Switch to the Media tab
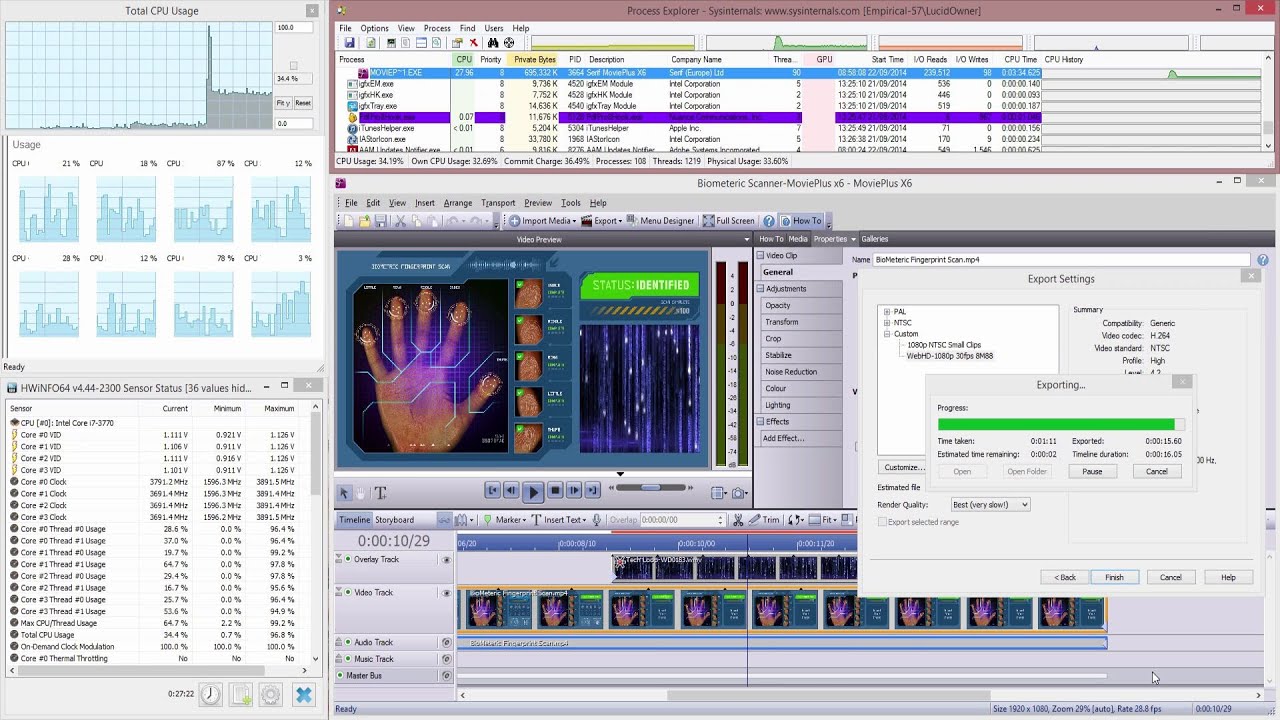1280x720 pixels. pyautogui.click(x=798, y=239)
